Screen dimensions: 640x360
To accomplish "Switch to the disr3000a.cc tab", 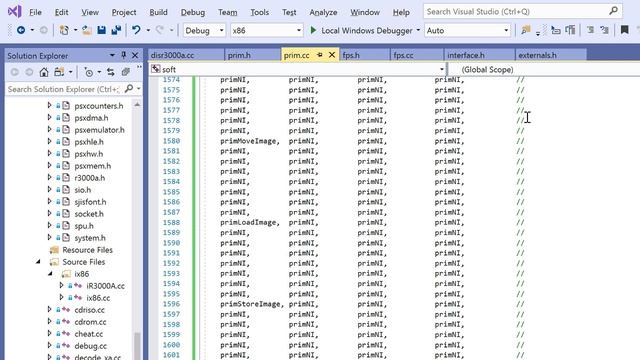I will click(186, 55).
